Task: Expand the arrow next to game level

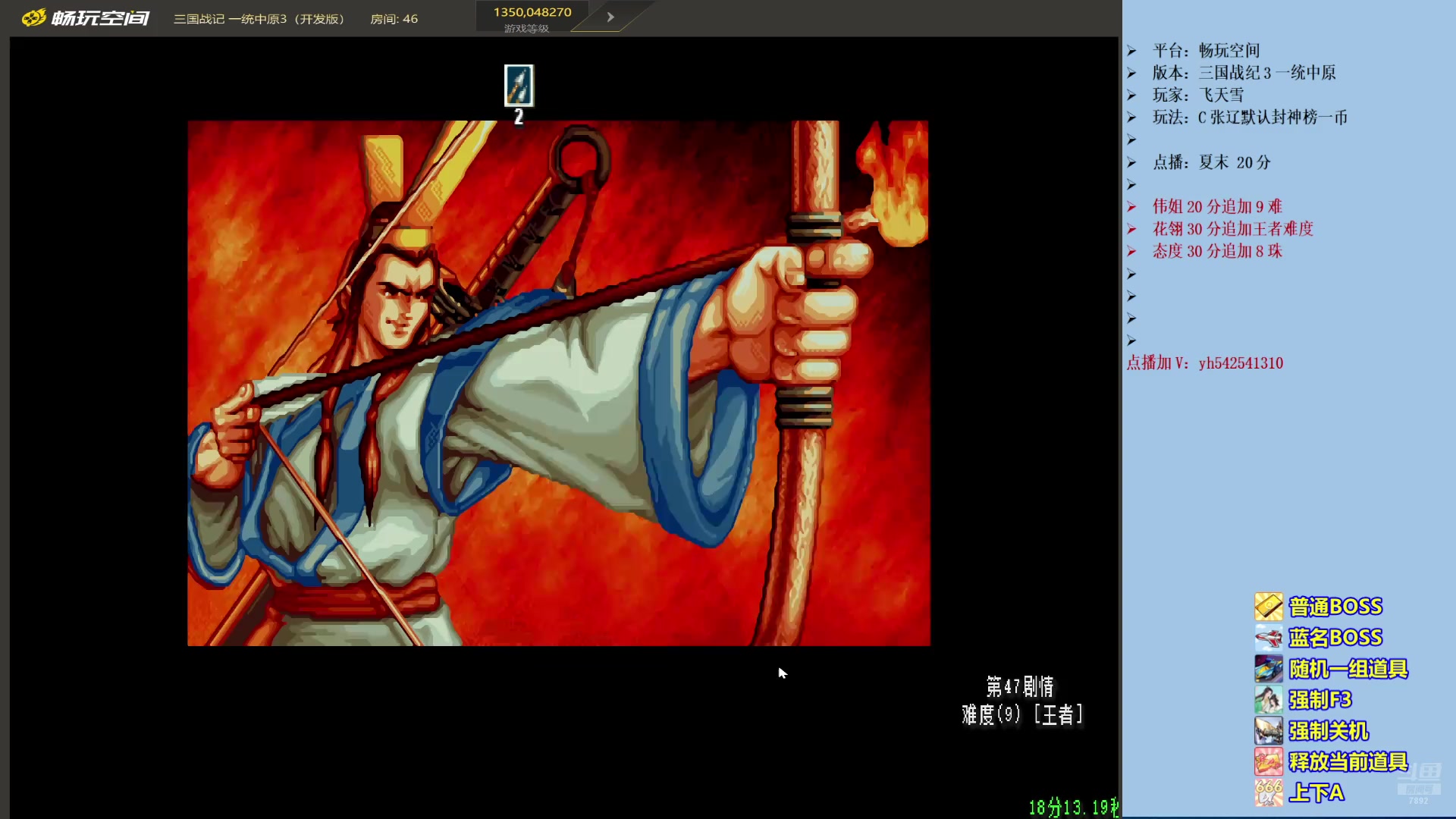Action: tap(610, 17)
